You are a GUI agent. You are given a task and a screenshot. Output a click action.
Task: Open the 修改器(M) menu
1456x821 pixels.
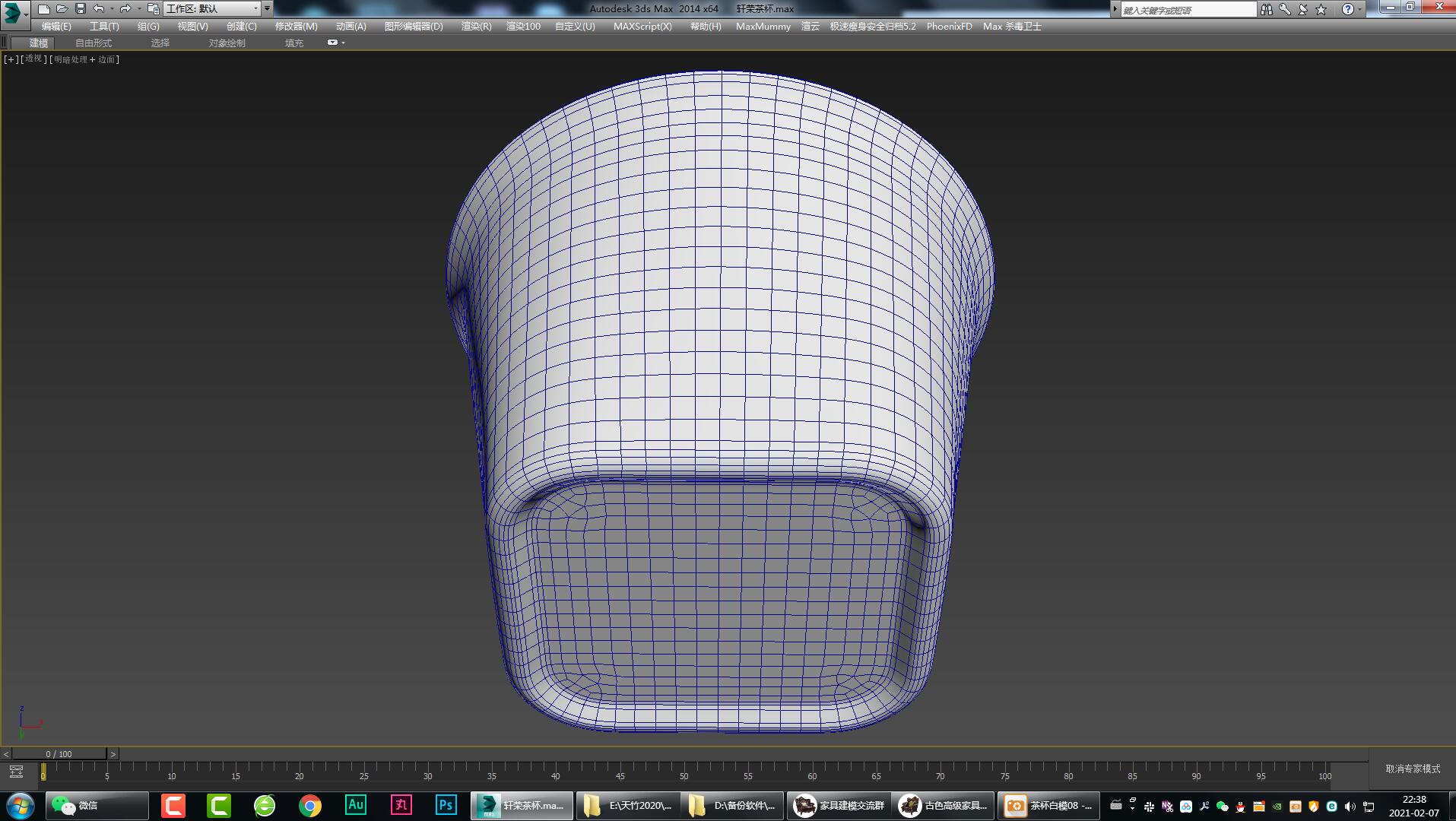(x=296, y=26)
